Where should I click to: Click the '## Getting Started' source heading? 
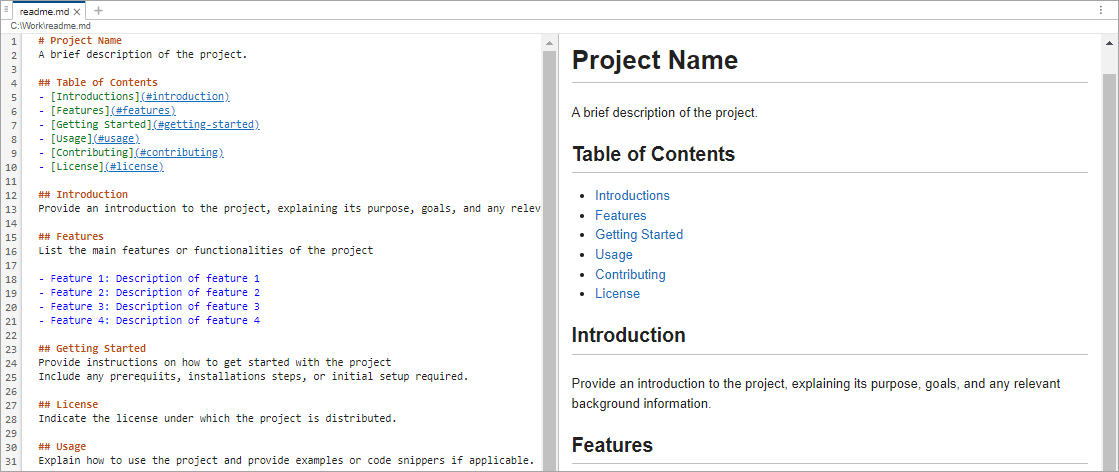point(92,348)
